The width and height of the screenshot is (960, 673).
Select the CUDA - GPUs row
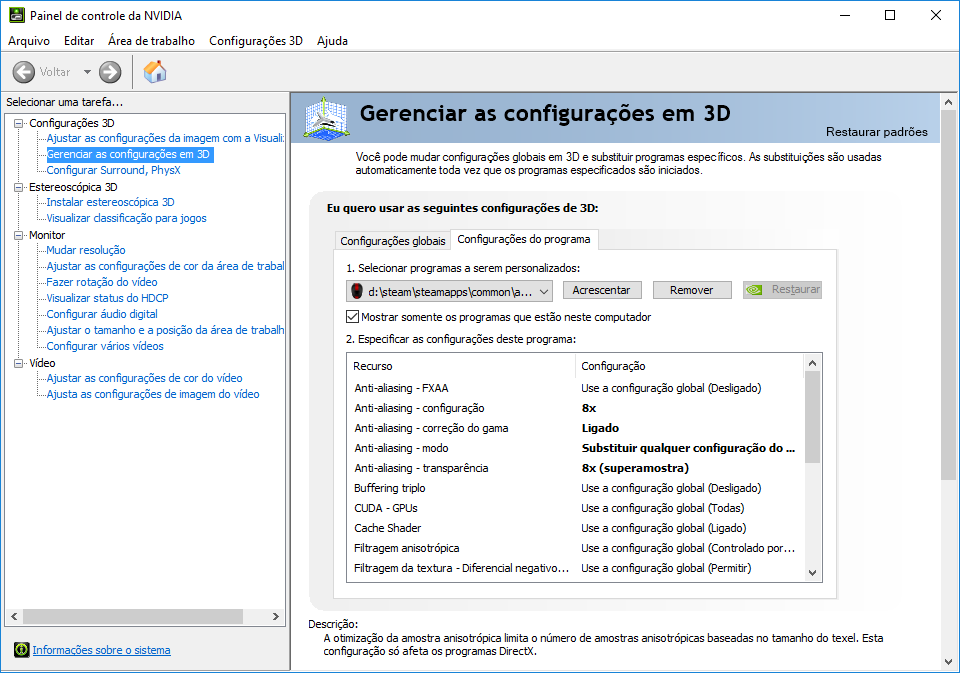point(576,508)
